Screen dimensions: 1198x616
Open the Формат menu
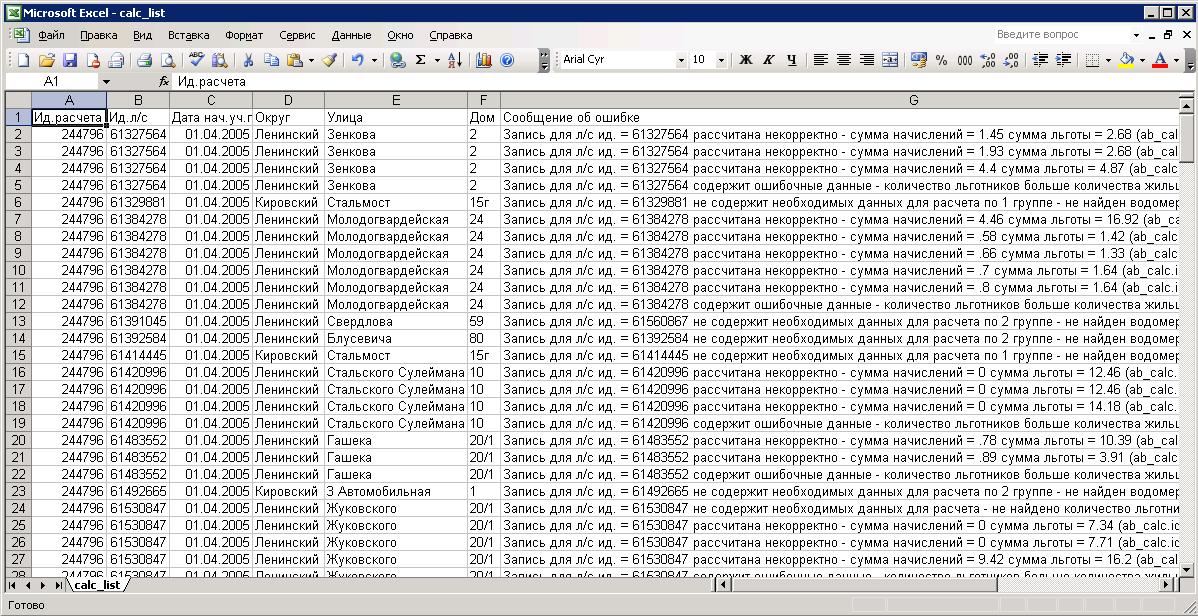click(x=244, y=35)
